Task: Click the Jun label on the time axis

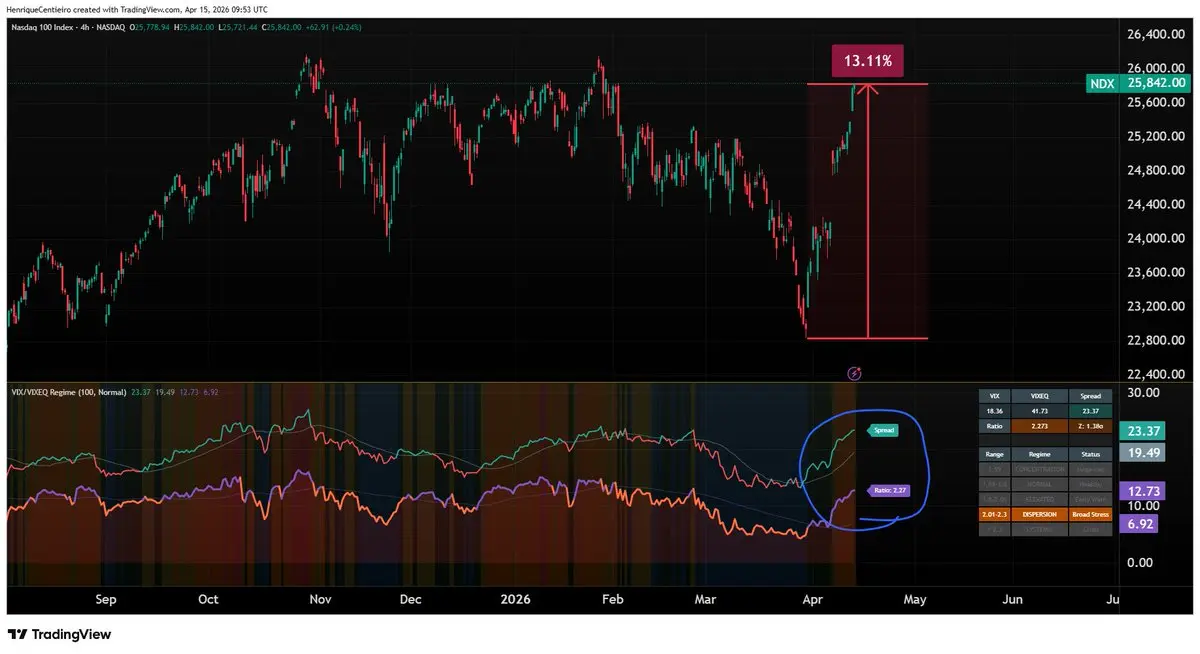Action: 1012,600
